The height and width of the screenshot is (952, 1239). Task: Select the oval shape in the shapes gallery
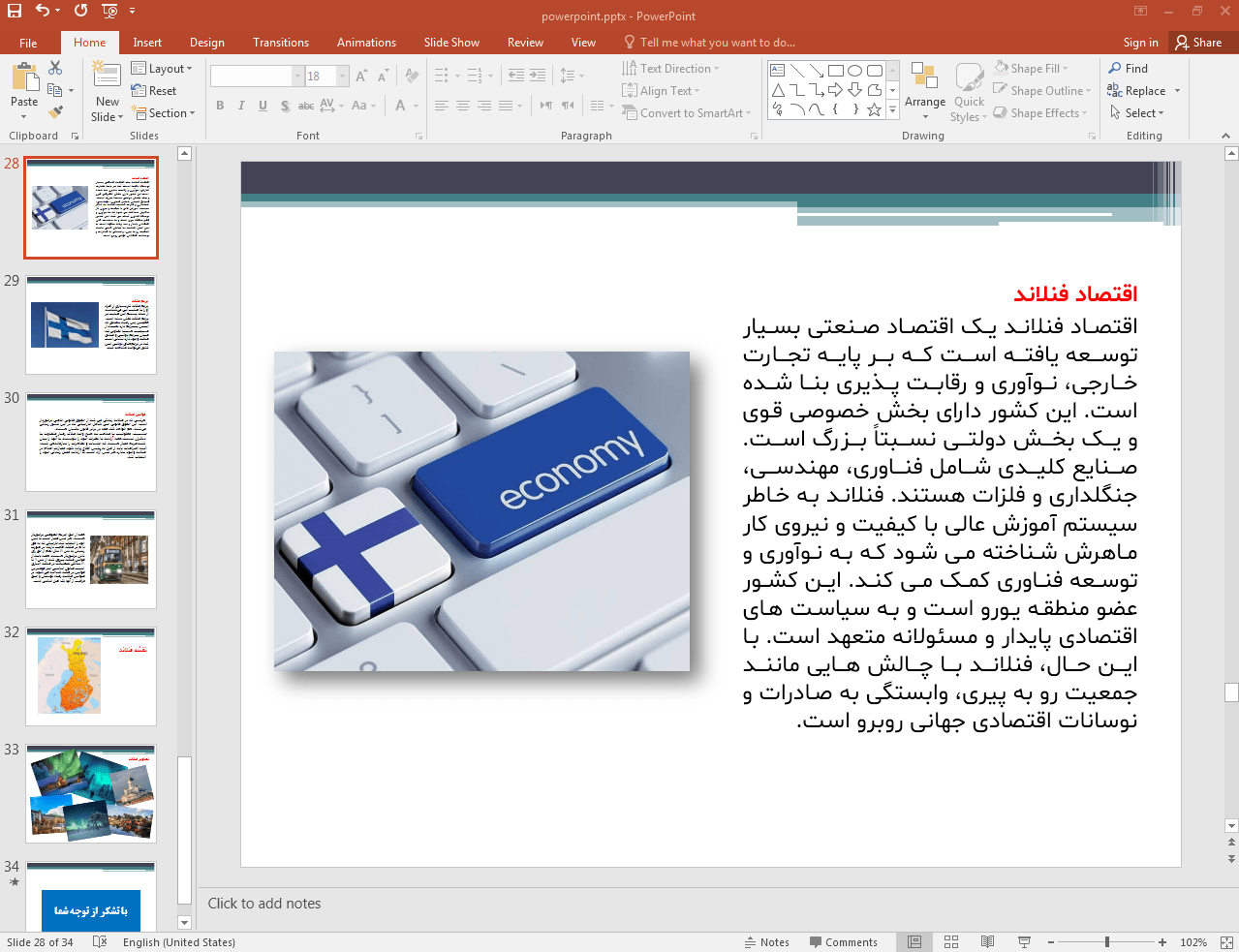854,71
